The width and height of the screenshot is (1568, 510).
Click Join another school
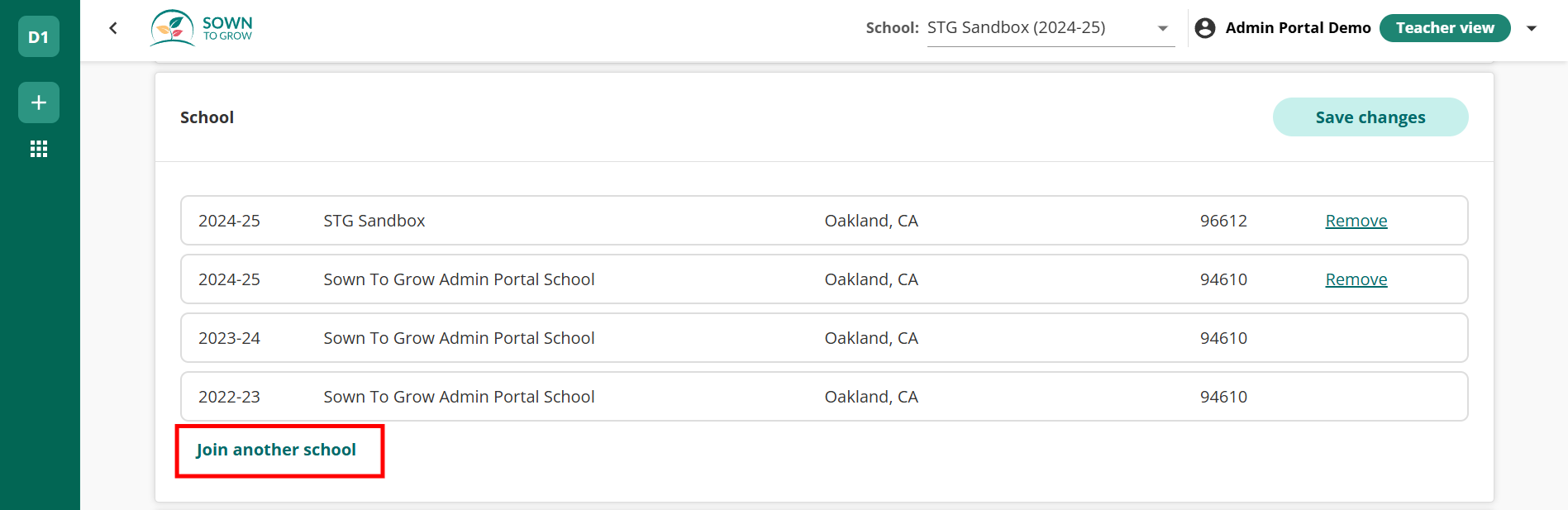[276, 450]
